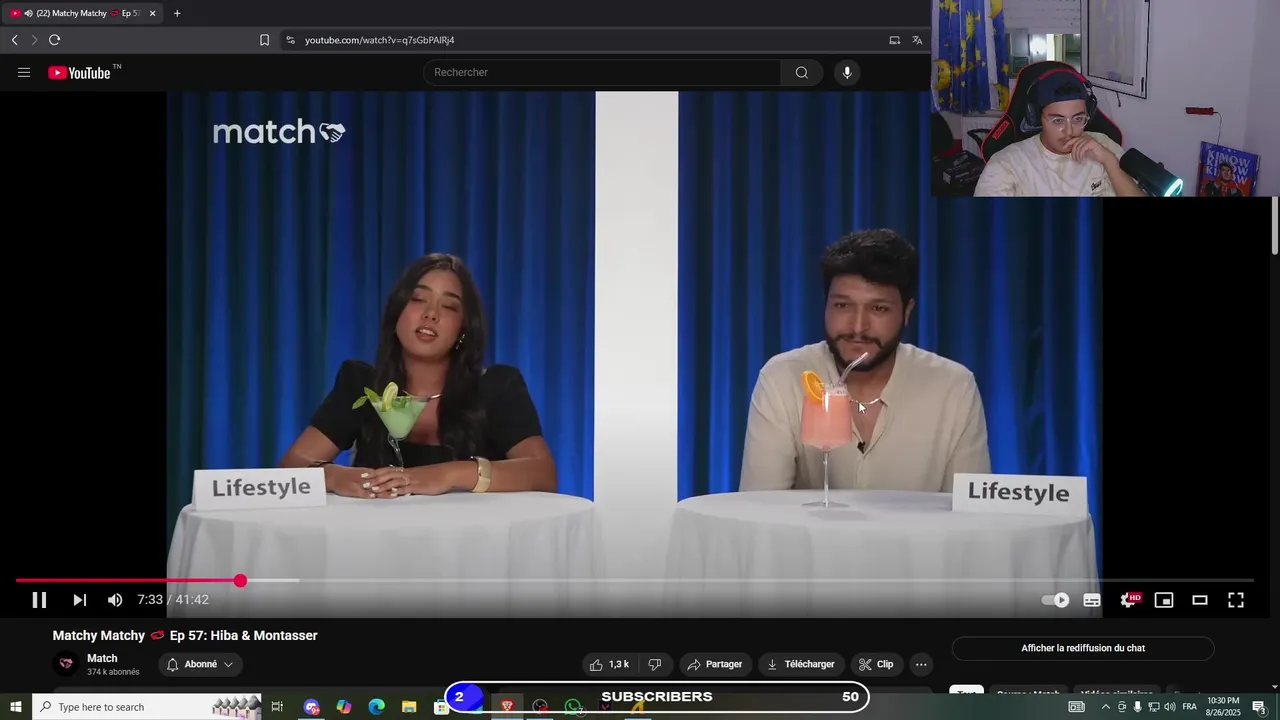Pause the video with the pause button

(x=39, y=600)
